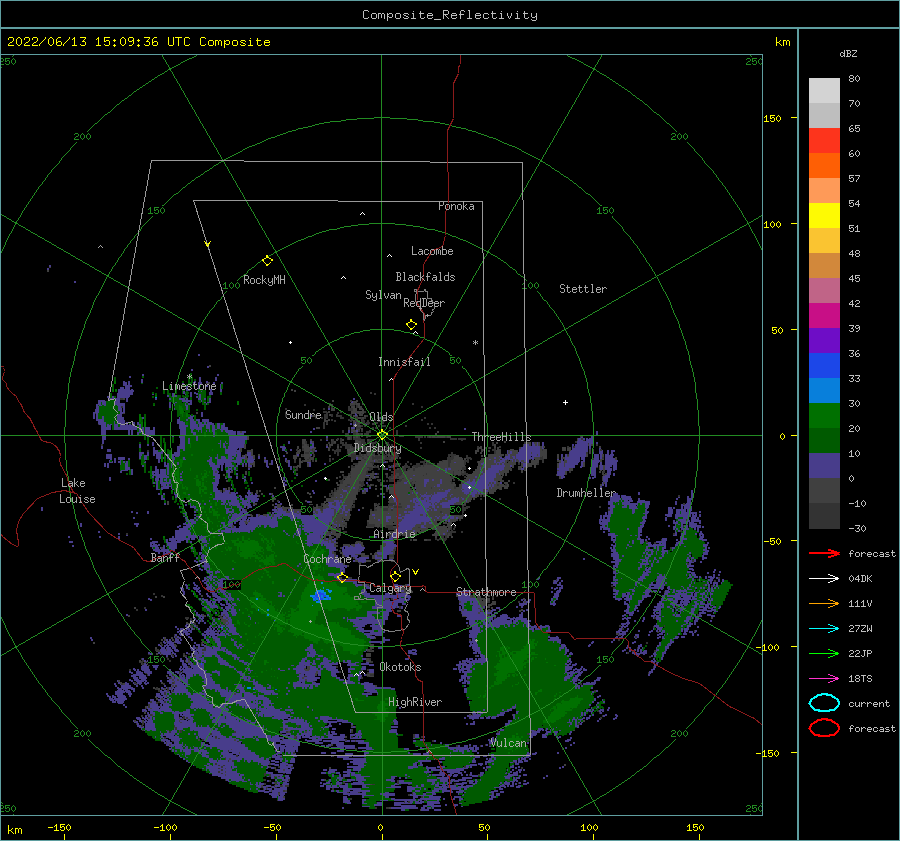
Task: Click the dBZ scale heading
Action: (848, 53)
